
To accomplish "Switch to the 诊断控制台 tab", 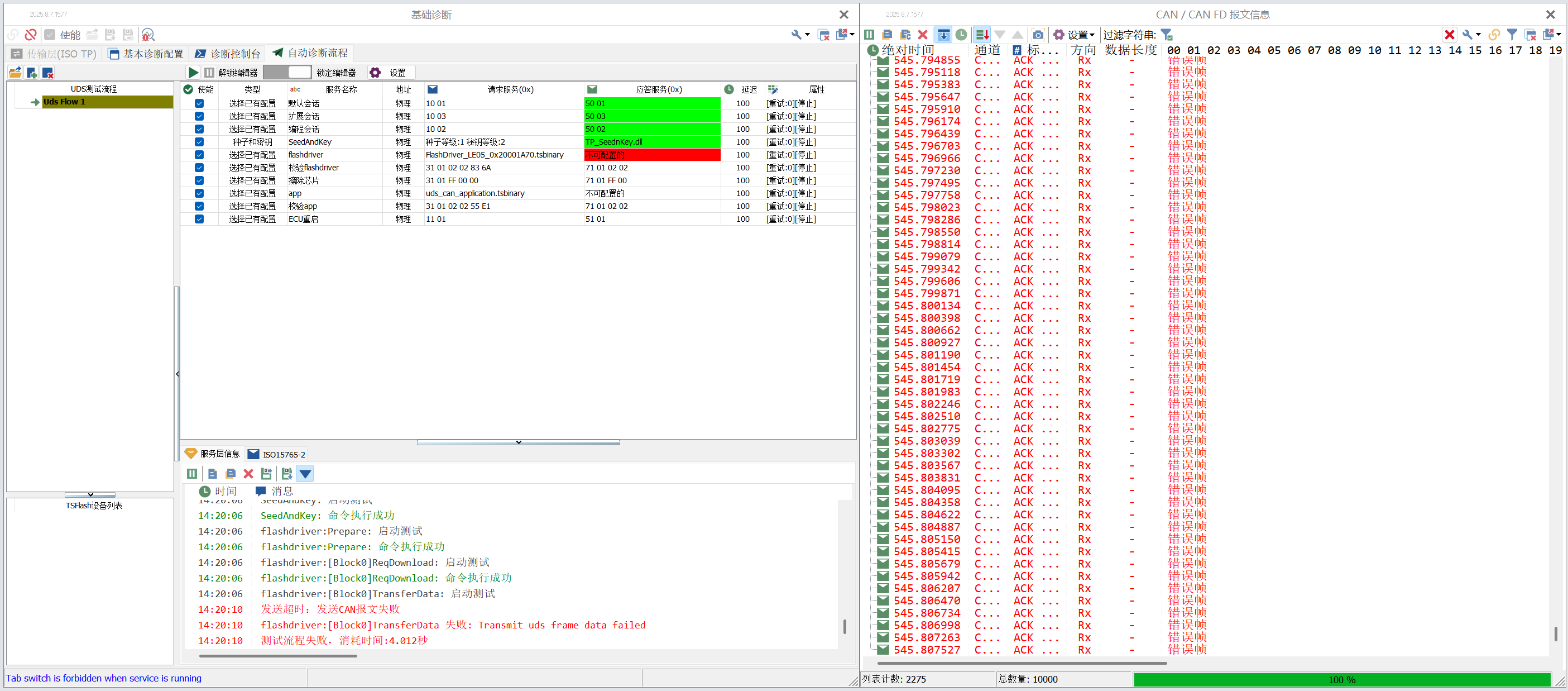I will pos(228,54).
